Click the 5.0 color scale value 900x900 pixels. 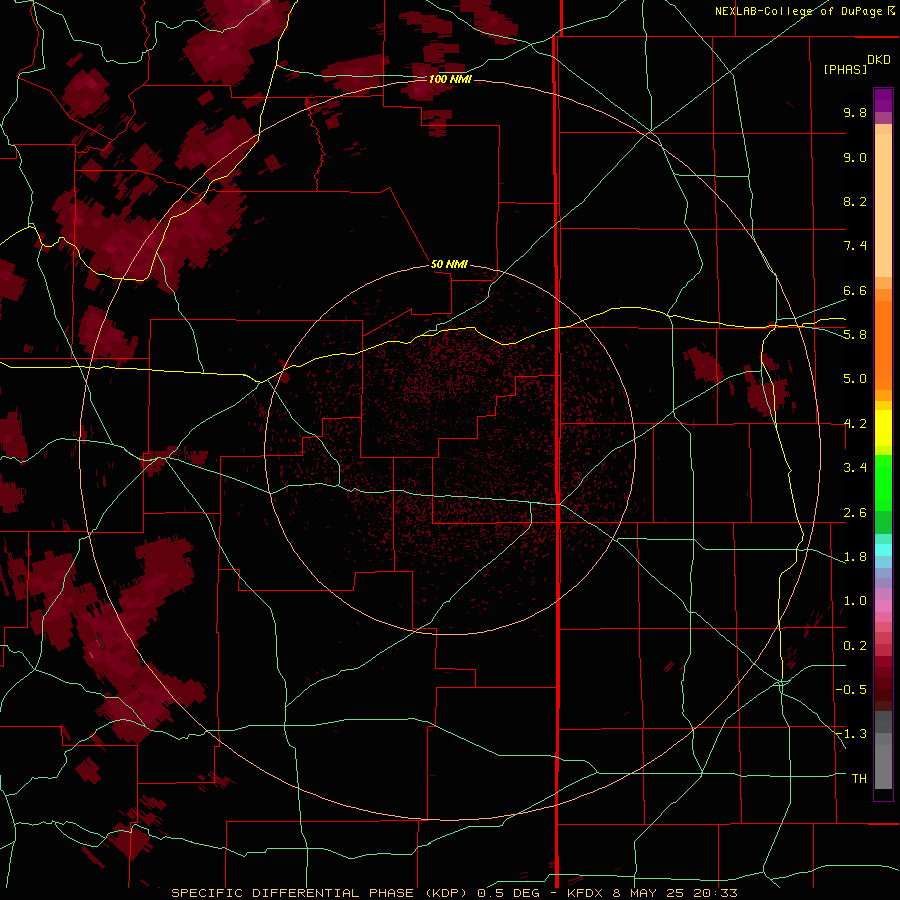pyautogui.click(x=855, y=379)
